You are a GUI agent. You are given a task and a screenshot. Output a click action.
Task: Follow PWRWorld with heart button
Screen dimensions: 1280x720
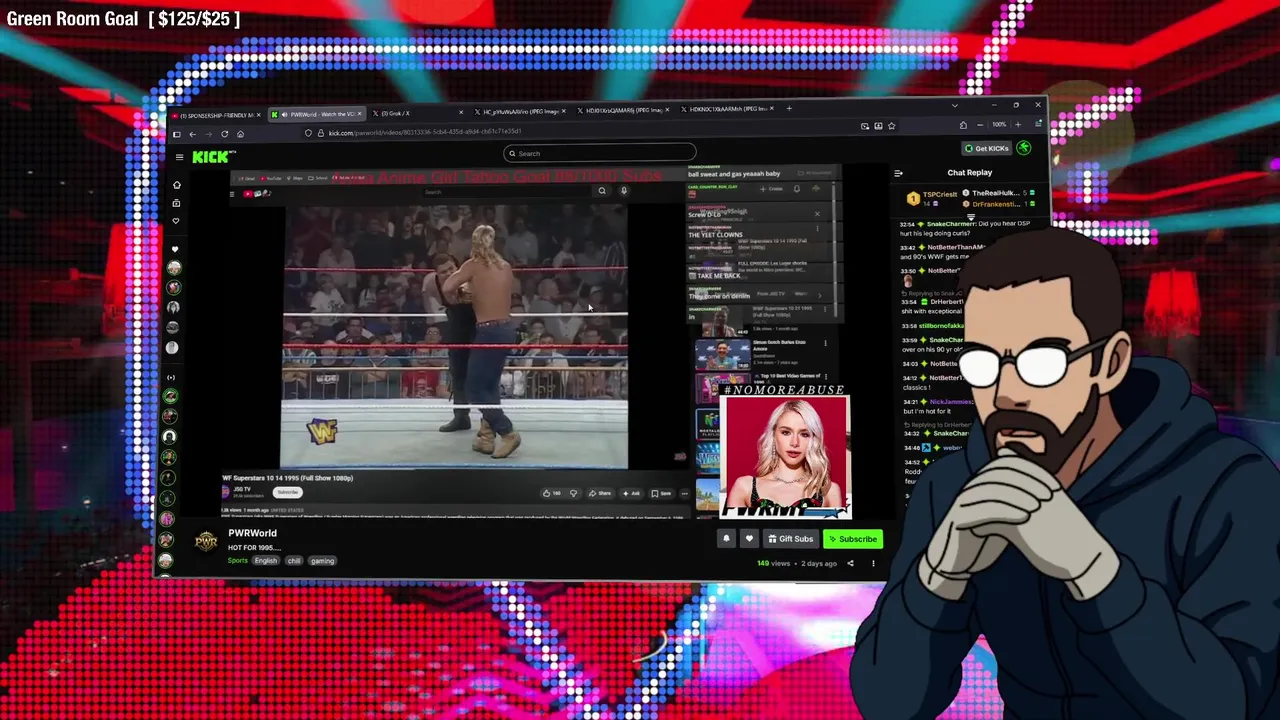749,539
